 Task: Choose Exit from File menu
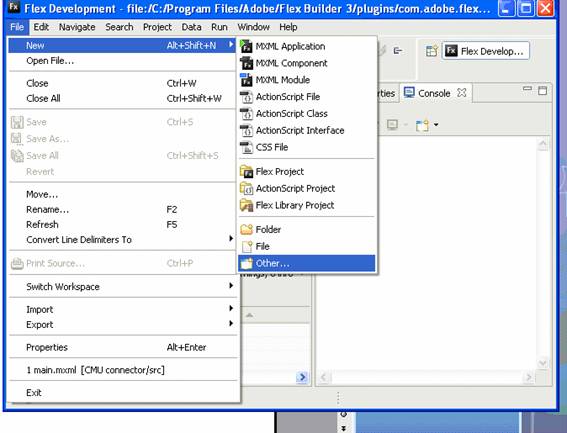[122, 392]
